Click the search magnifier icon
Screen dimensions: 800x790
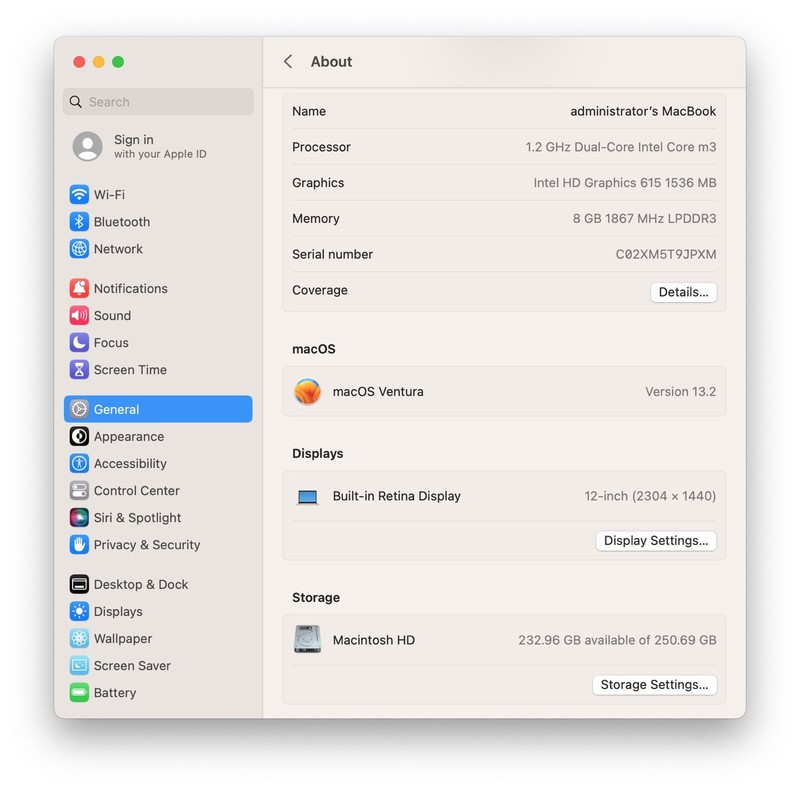pyautogui.click(x=76, y=102)
